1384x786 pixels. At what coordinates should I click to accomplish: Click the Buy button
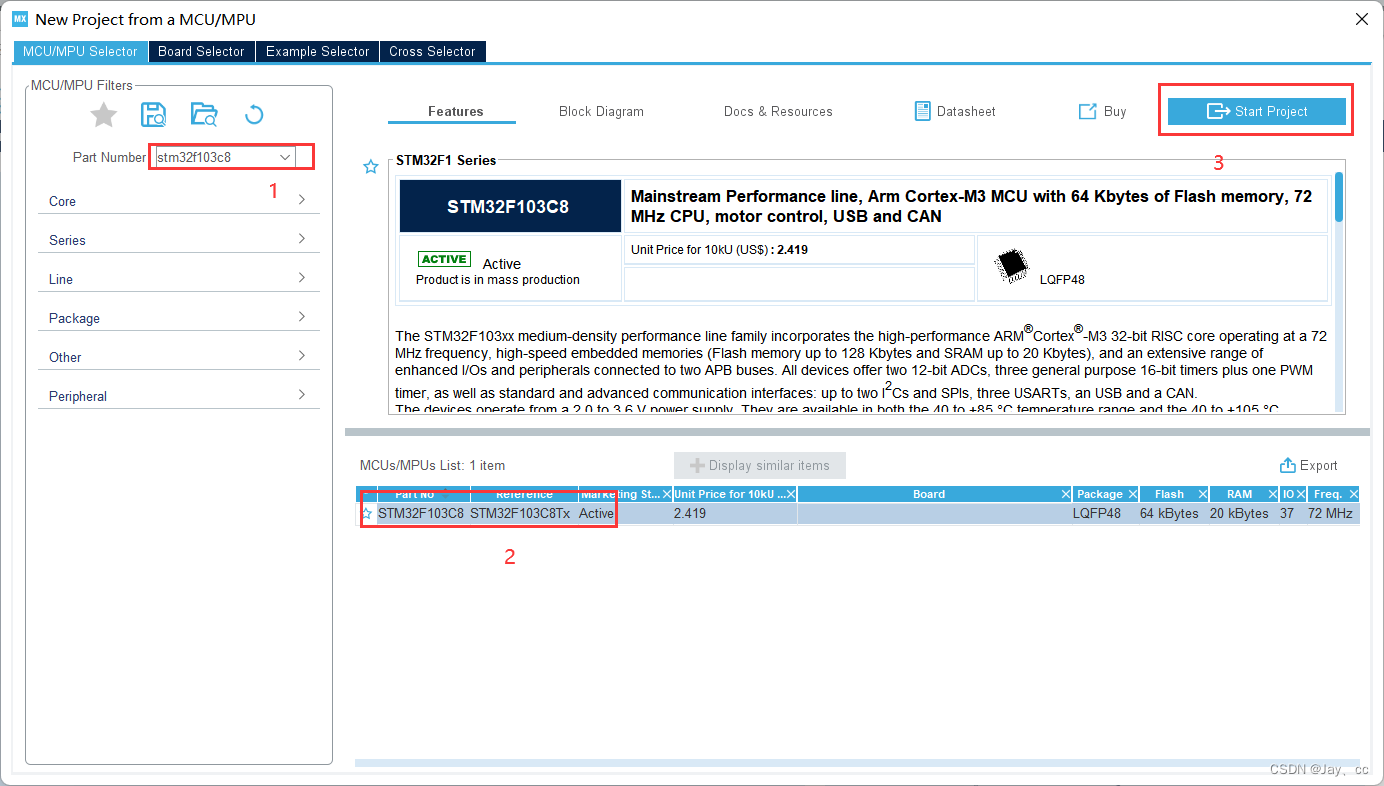click(x=1102, y=111)
